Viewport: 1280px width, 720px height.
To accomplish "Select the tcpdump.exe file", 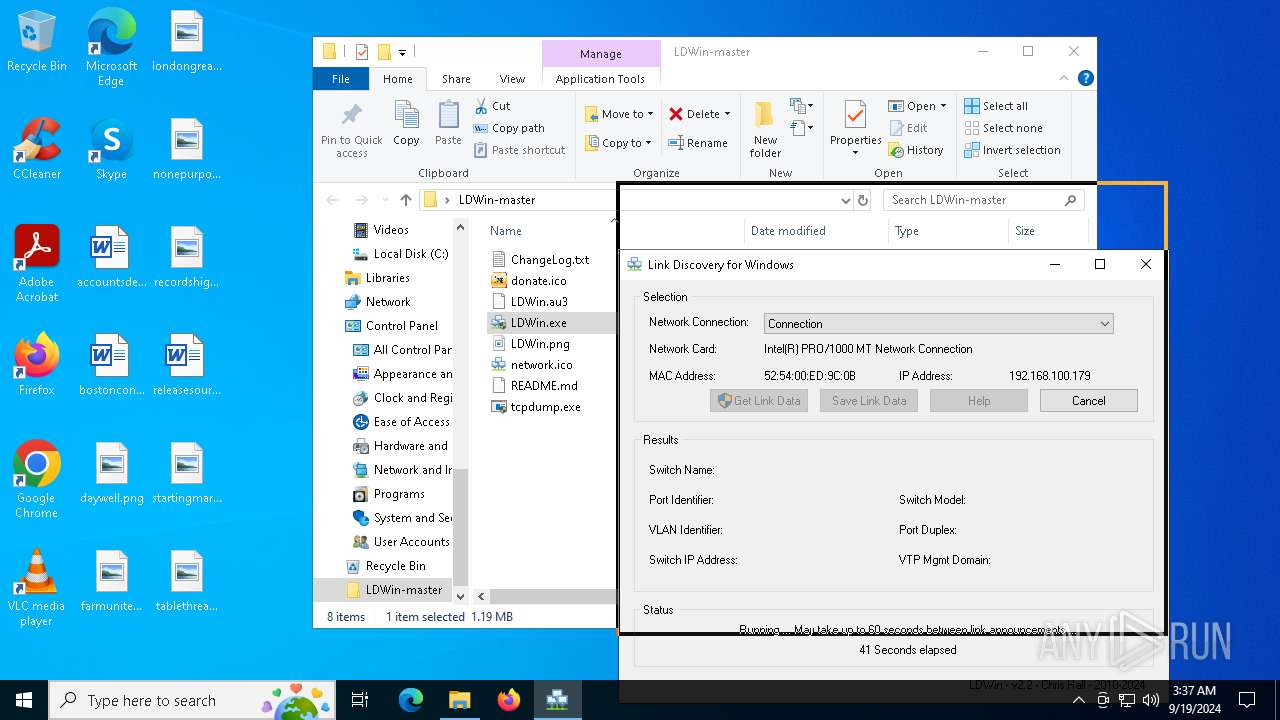I will [545, 407].
